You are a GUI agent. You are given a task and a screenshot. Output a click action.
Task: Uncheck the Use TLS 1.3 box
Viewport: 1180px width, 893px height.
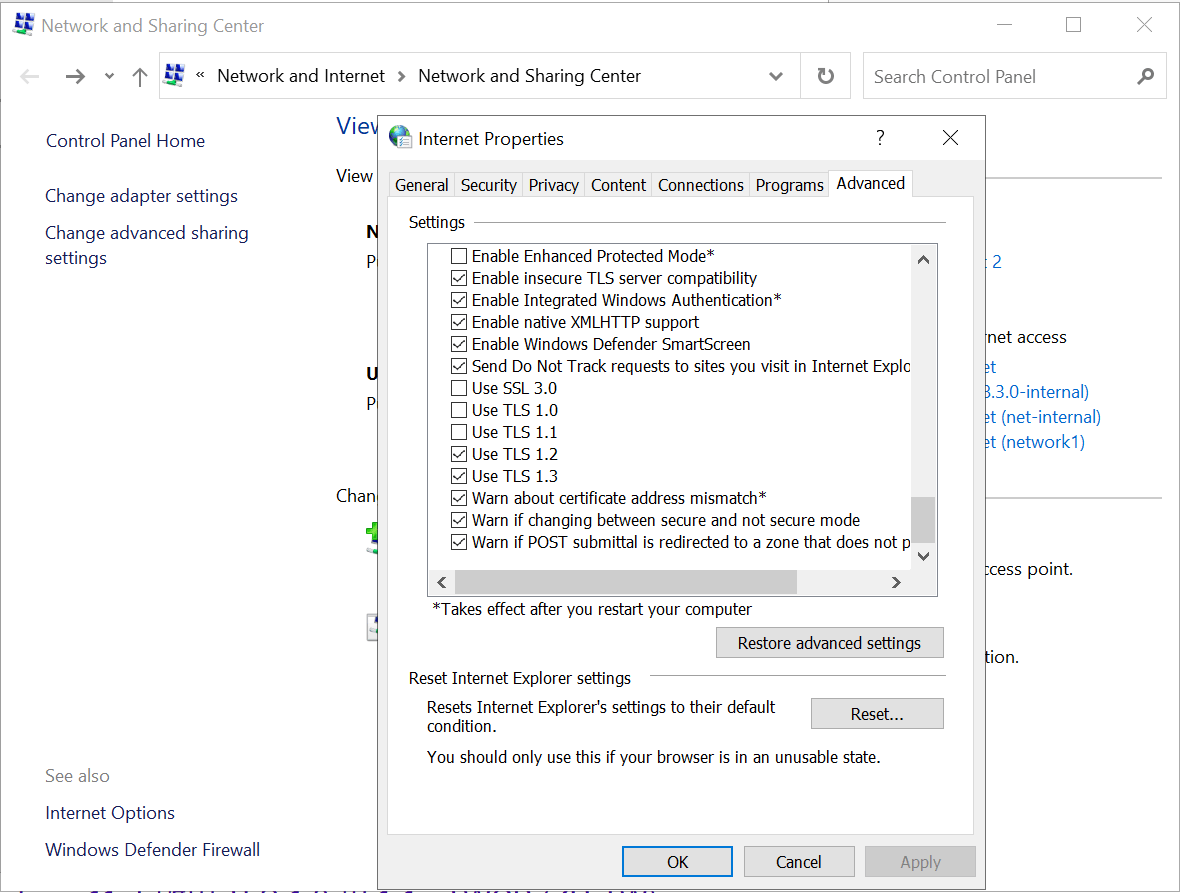pos(459,476)
